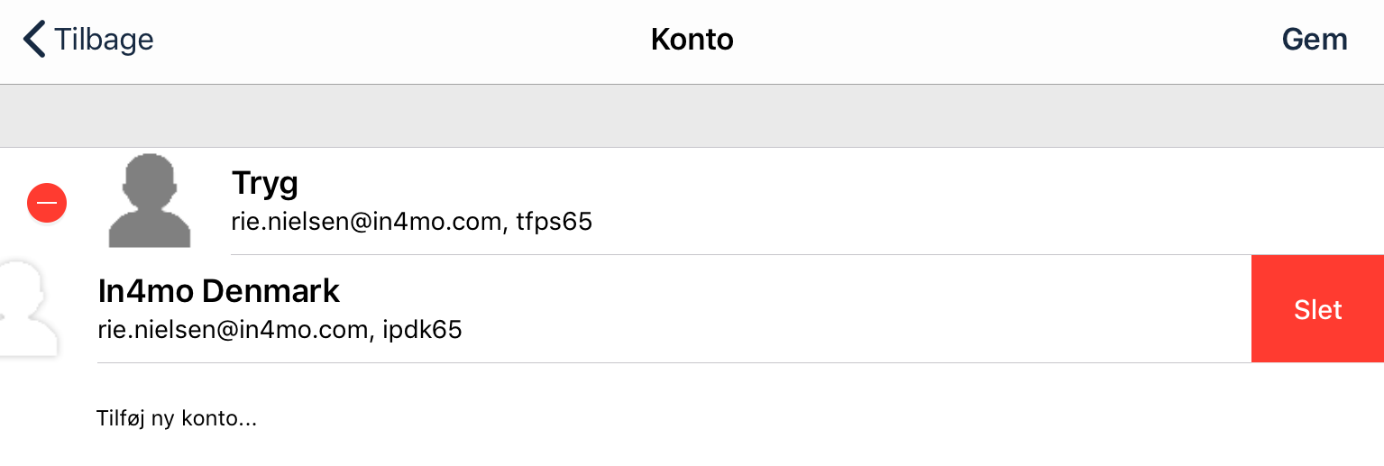
Task: Delete account using the red Slet button
Action: click(1317, 309)
